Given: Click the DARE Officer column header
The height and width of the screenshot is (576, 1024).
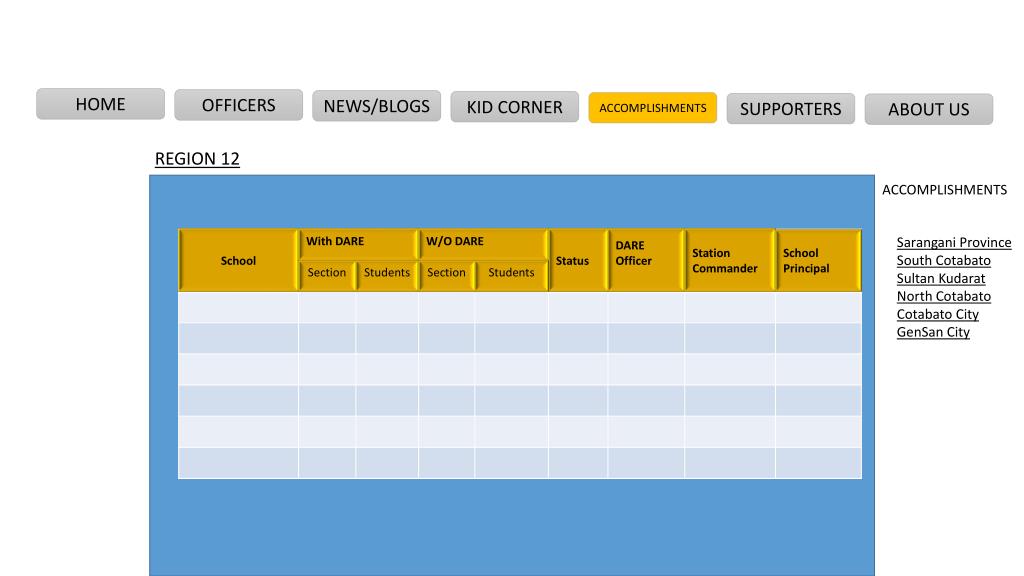Looking at the screenshot, I should coord(646,261).
